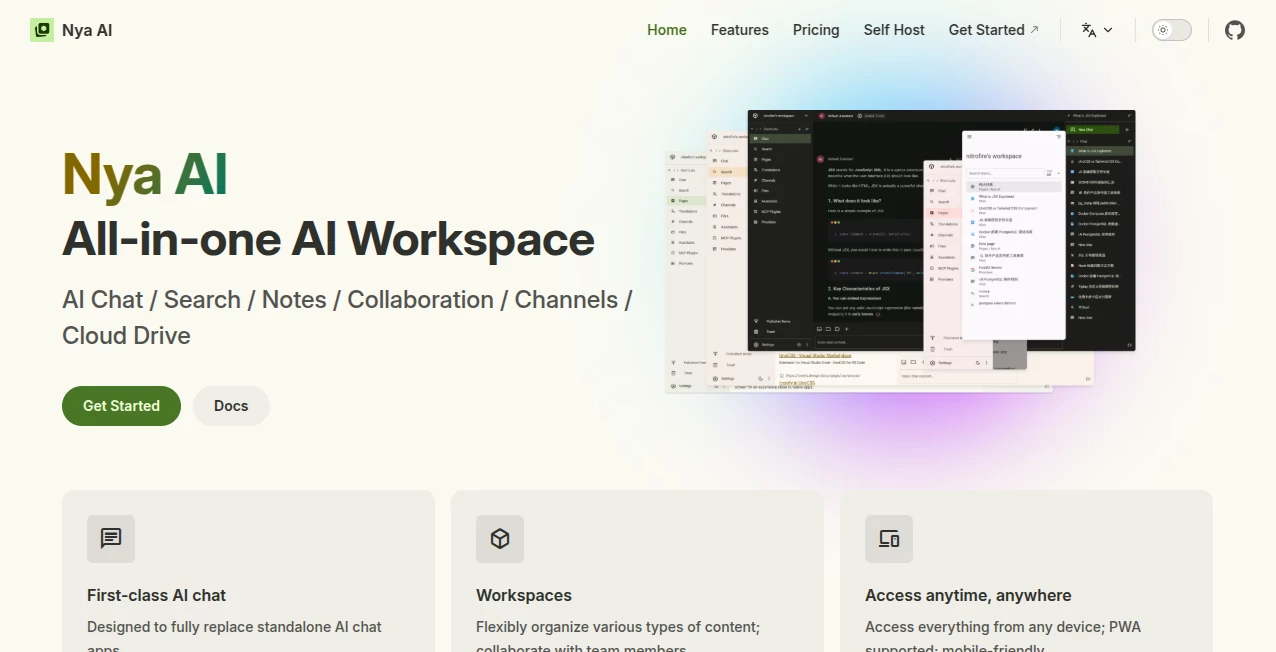Click the Docs button

(x=231, y=406)
